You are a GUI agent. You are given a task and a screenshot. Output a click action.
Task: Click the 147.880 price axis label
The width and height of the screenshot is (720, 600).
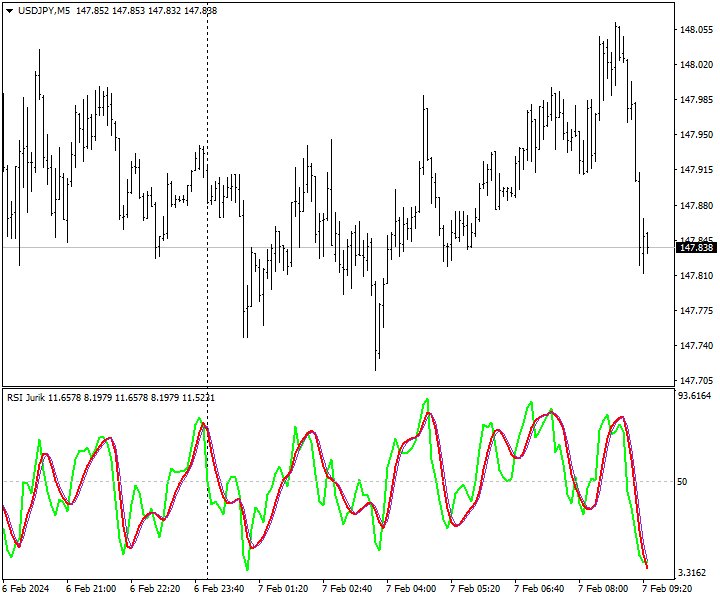[x=696, y=205]
